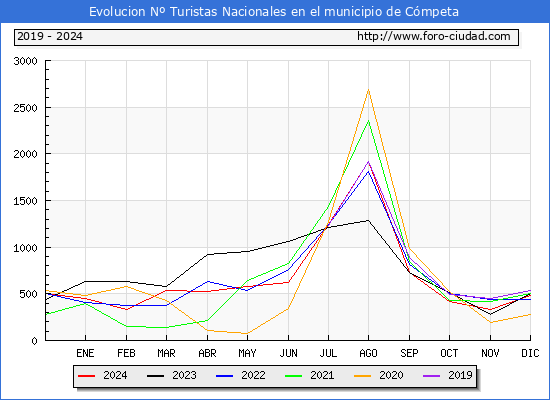Viewport: 550px width, 400px height.
Task: Click the black 2023 legend swatch
Action: click(x=155, y=376)
